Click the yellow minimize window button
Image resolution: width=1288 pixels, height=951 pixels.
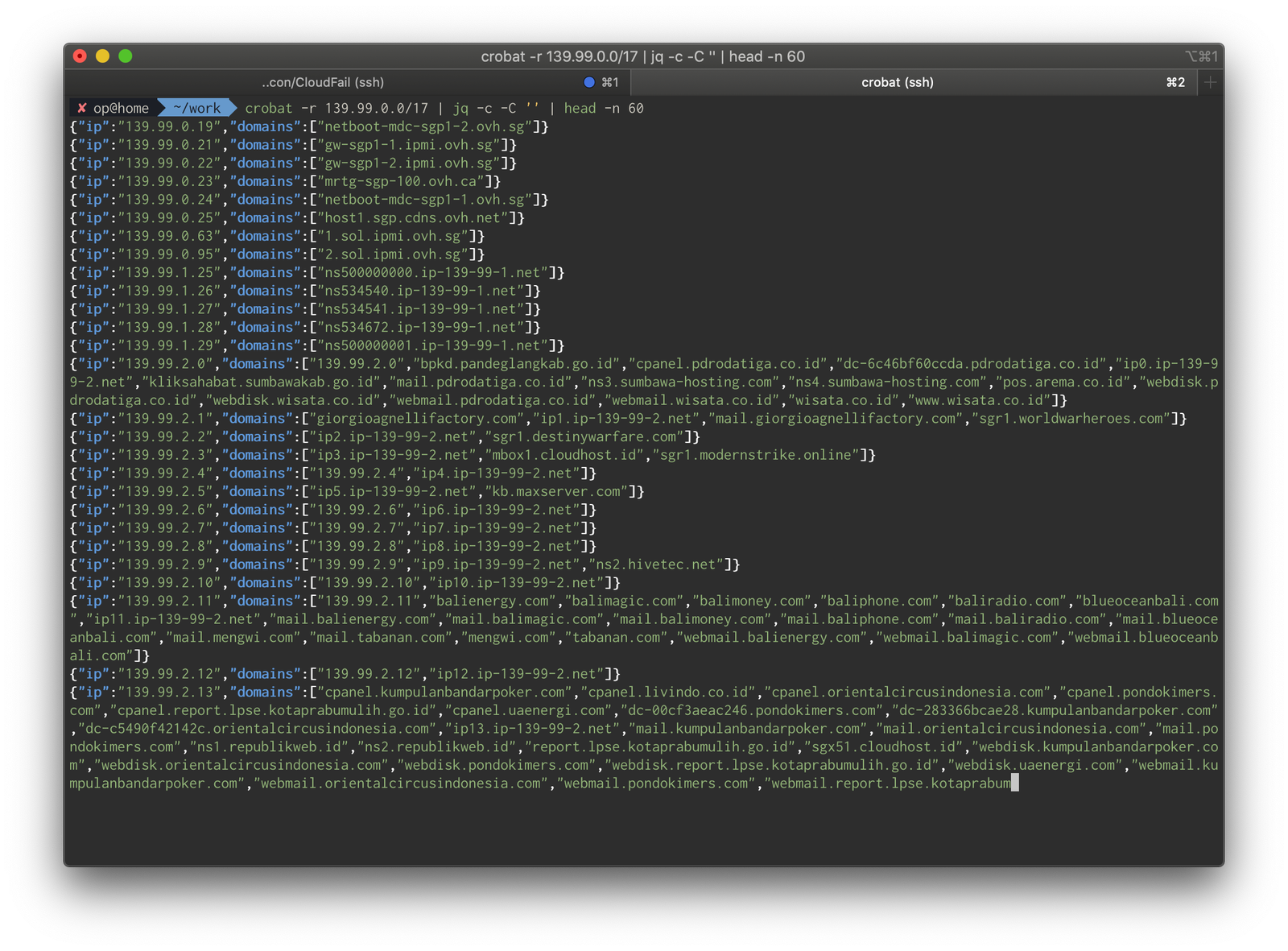pos(102,56)
